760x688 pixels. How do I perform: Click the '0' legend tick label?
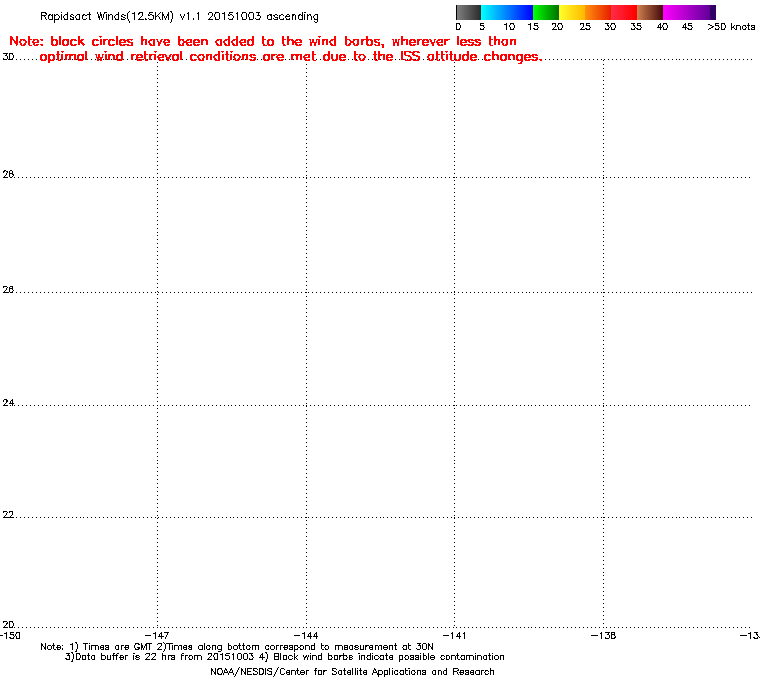459,27
